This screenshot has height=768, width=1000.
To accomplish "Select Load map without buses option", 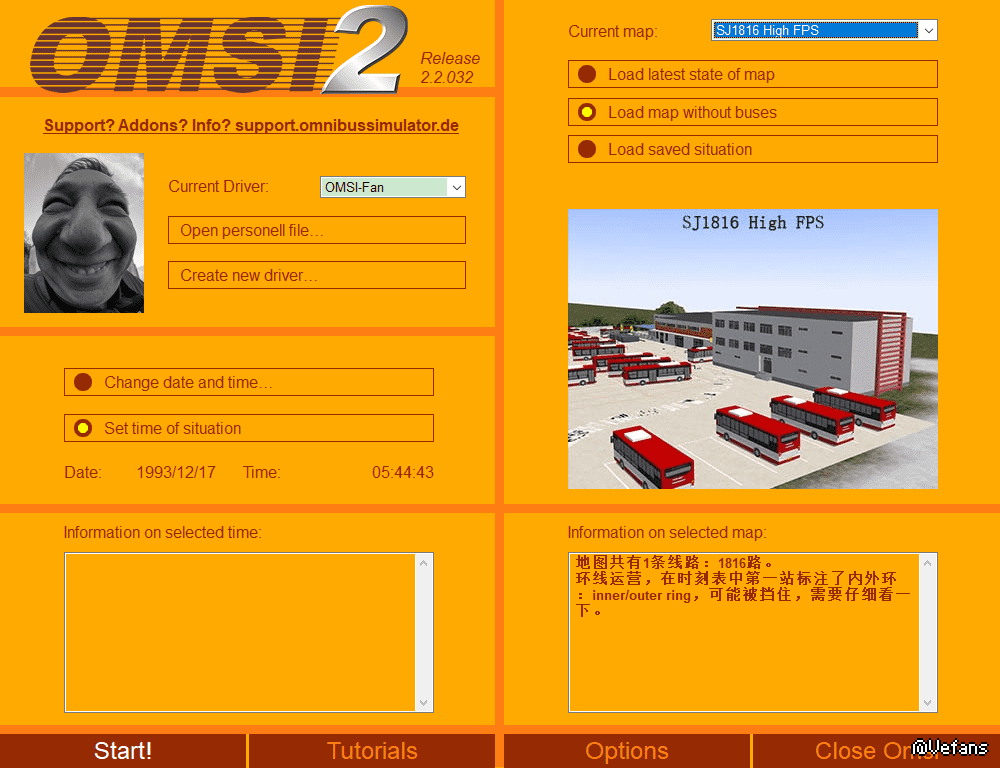I will [753, 112].
